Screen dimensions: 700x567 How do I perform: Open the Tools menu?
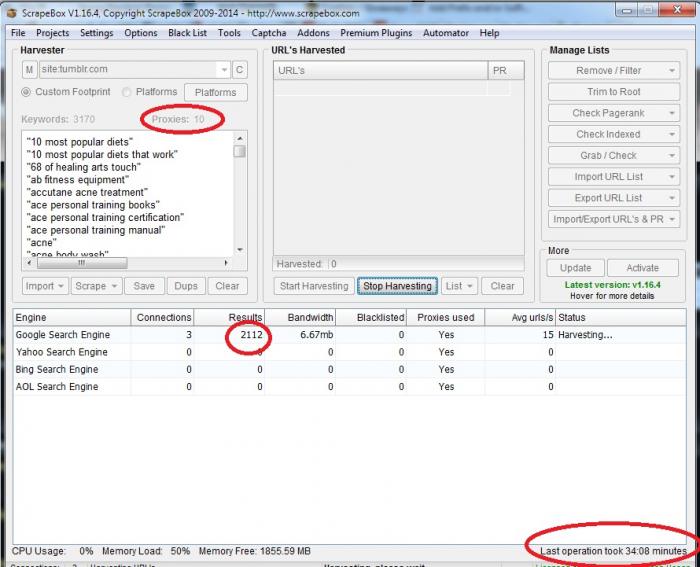tap(229, 33)
